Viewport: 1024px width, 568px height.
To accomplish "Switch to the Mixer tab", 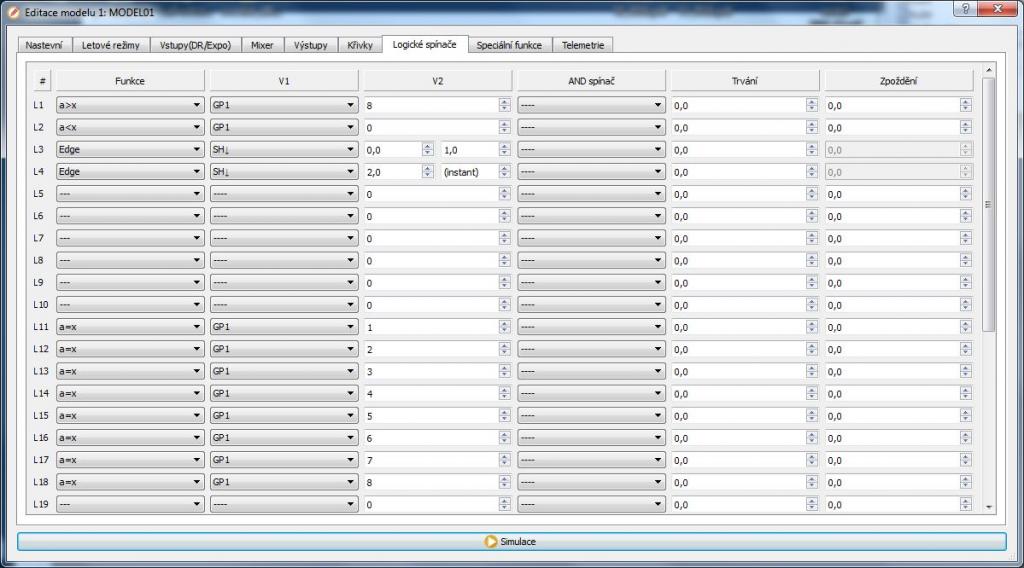I will (x=262, y=45).
